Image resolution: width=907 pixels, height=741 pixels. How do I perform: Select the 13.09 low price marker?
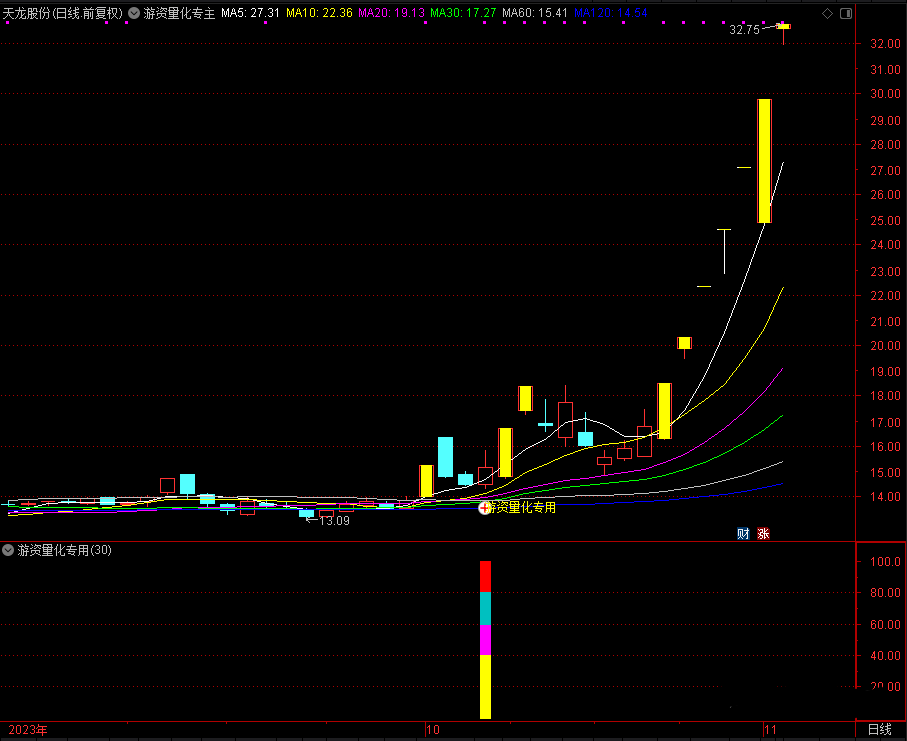334,520
